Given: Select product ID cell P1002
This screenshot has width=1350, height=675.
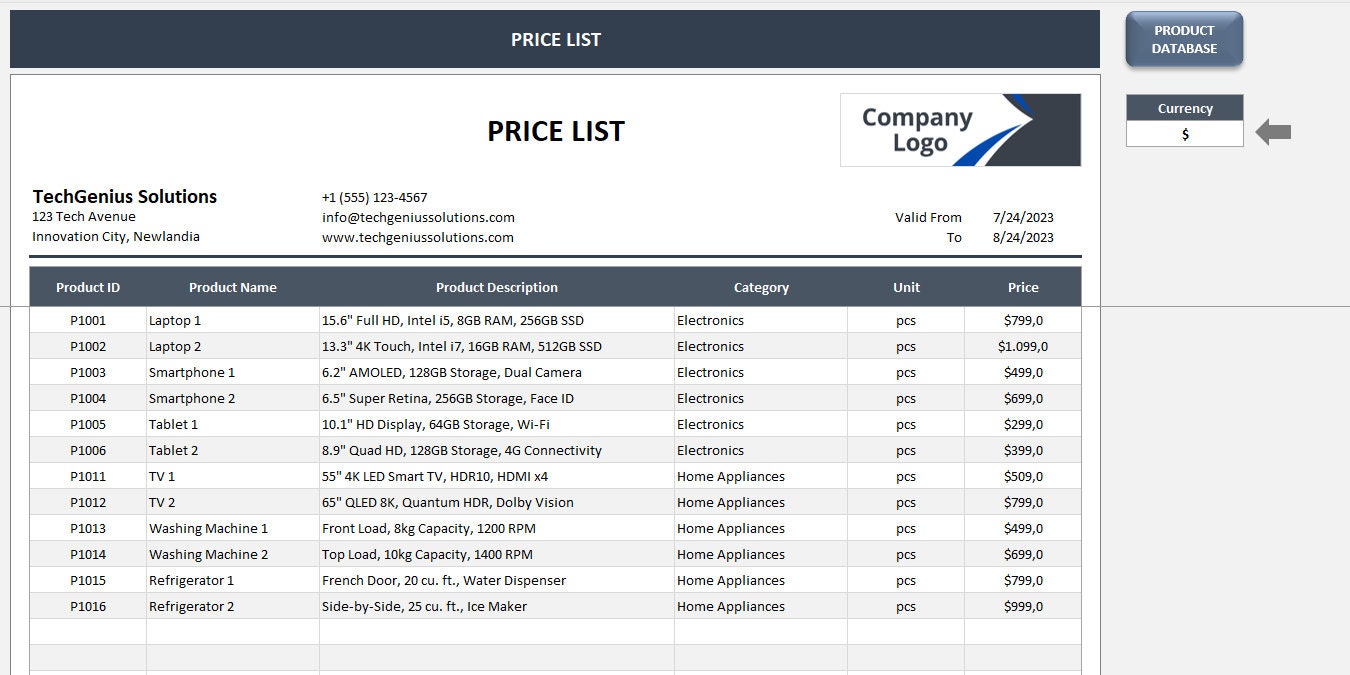Looking at the screenshot, I should coord(88,346).
